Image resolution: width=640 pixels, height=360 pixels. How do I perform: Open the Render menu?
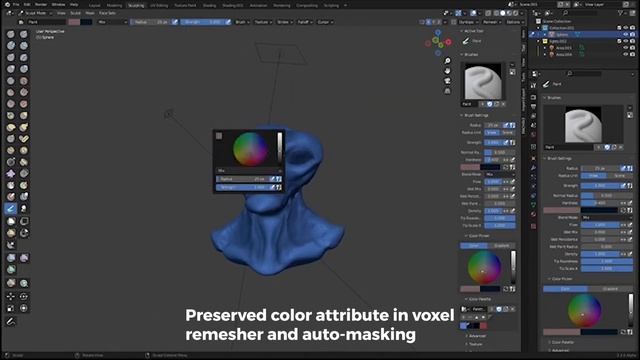40,4
